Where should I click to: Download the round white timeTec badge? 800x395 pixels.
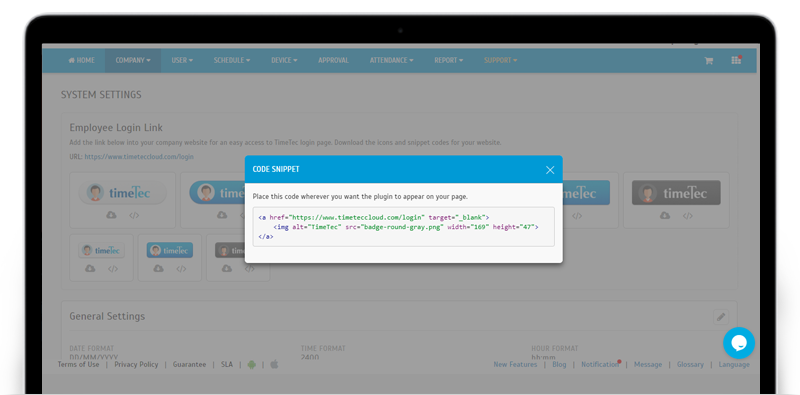111,215
